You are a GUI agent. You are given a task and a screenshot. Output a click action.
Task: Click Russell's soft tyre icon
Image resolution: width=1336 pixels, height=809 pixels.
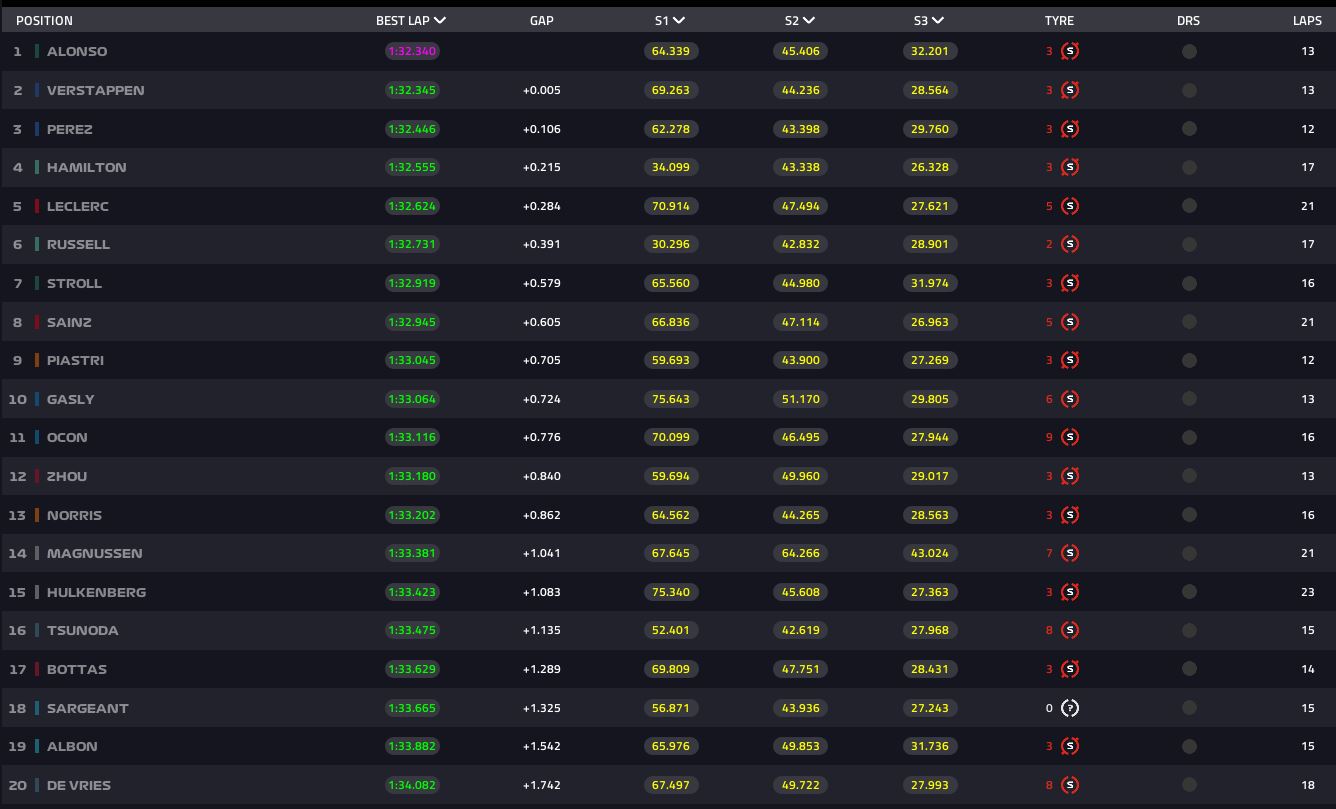[1070, 244]
